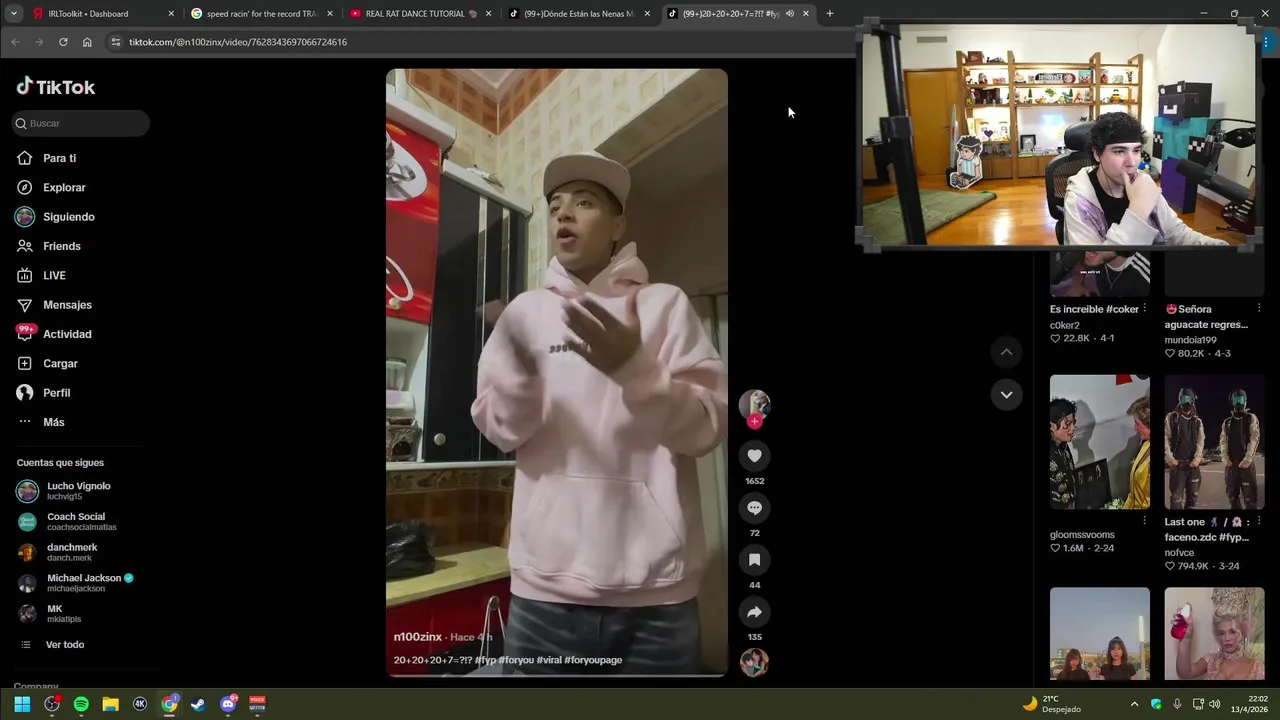Open more options for Señora aguacate video

coord(1259,309)
